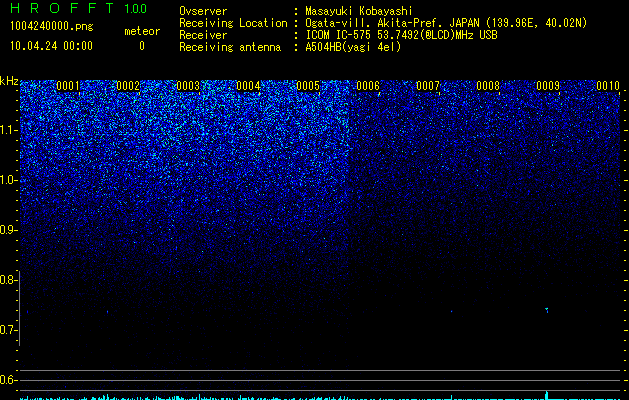Click the kHz axis unit label

(9, 81)
